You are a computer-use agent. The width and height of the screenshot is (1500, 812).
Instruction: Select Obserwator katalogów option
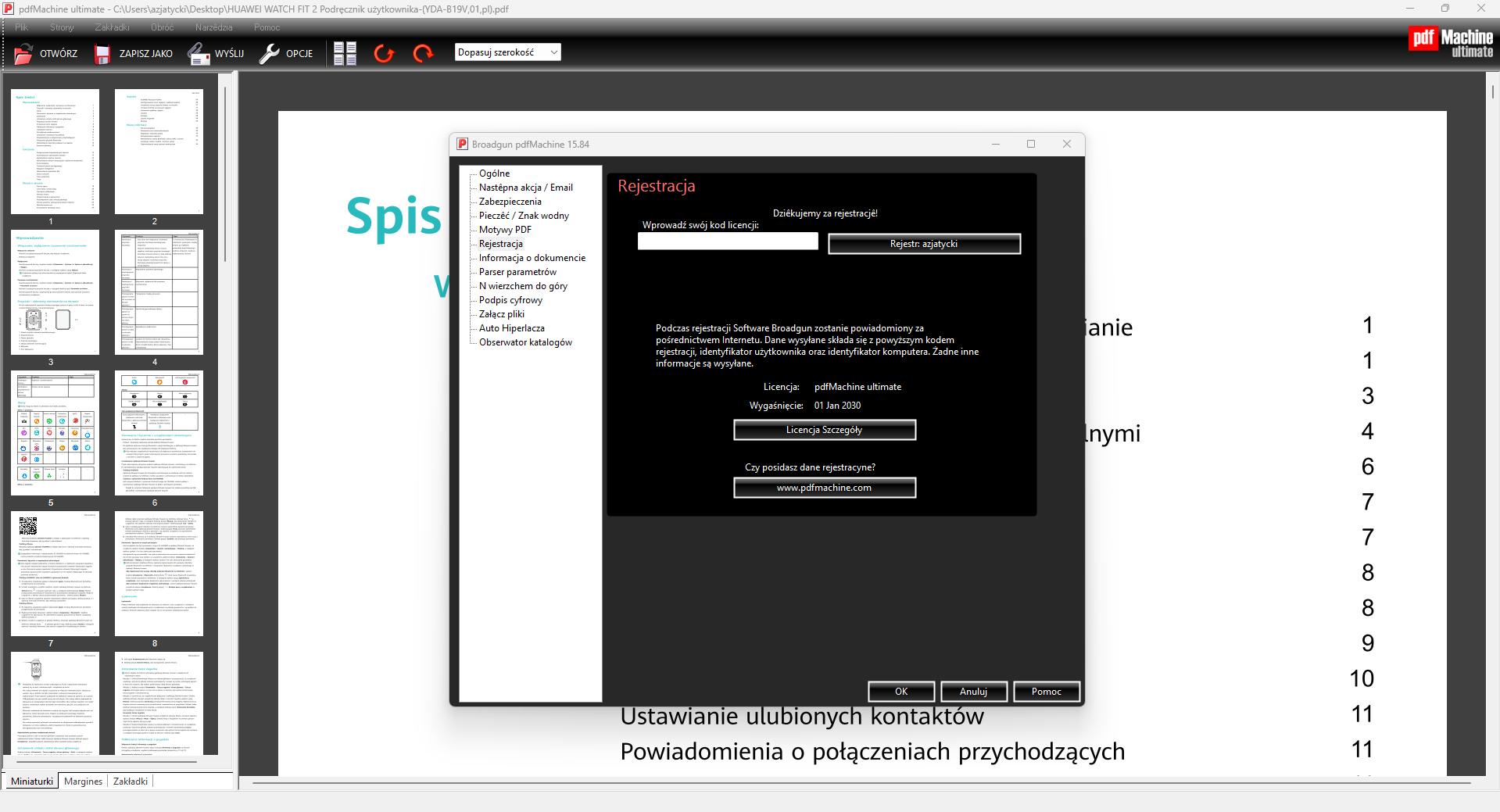point(525,342)
